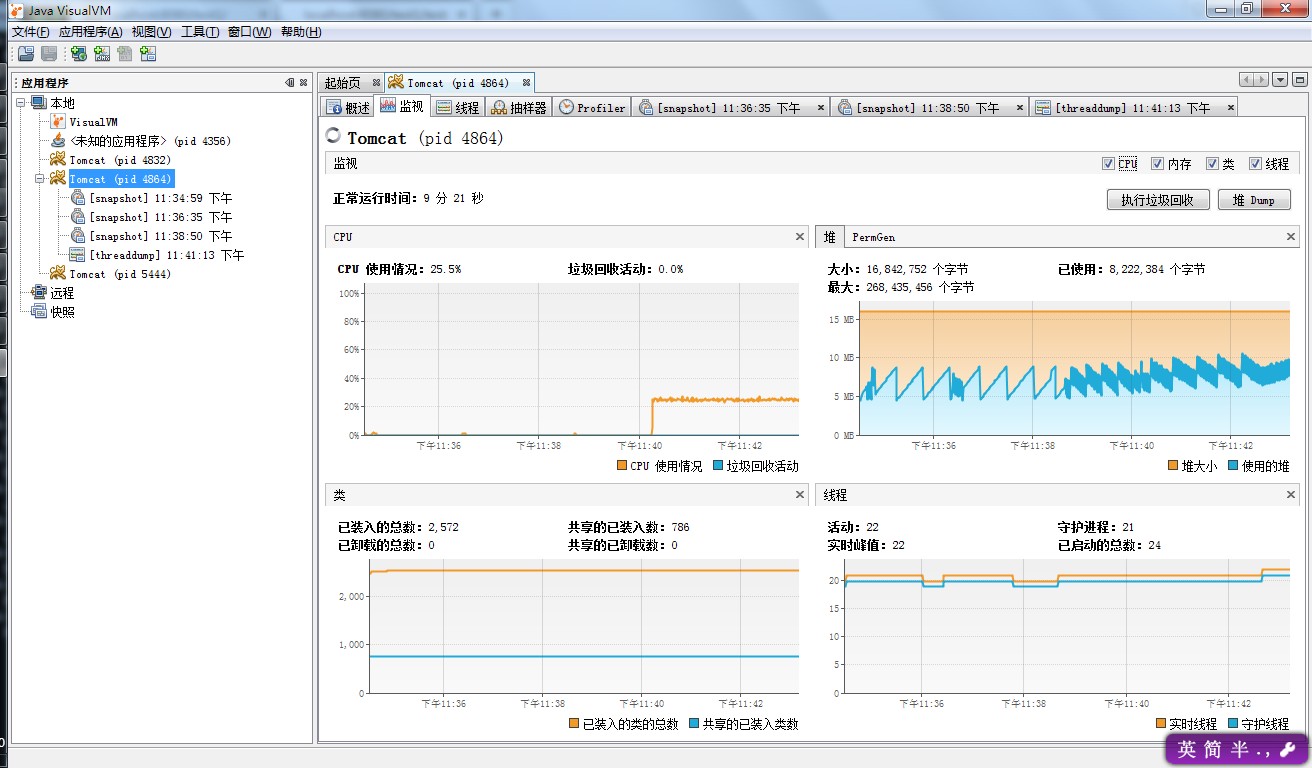1312x768 pixels.
Task: Open the 窗口(W) menu
Action: [250, 32]
